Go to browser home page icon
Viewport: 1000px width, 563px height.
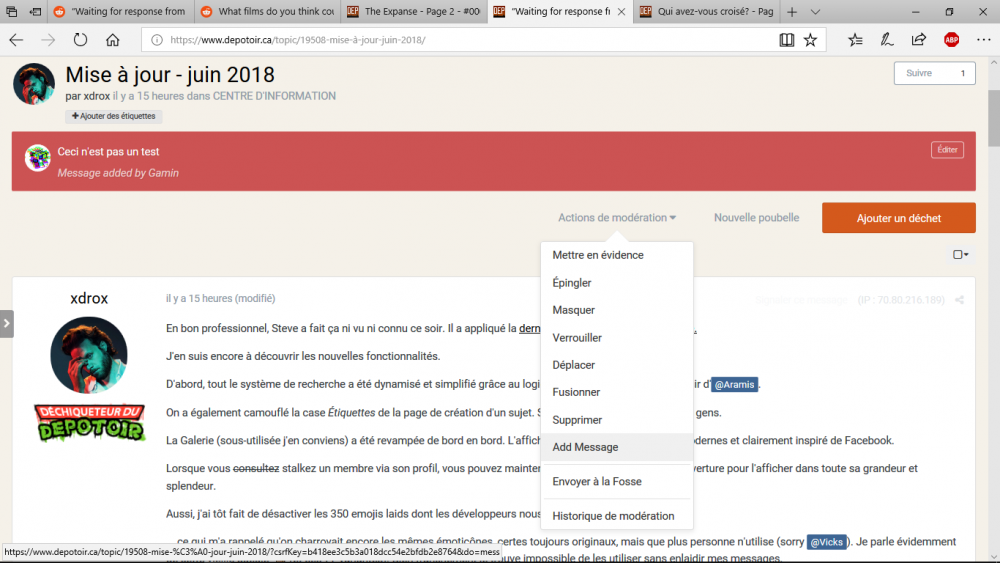pyautogui.click(x=112, y=40)
